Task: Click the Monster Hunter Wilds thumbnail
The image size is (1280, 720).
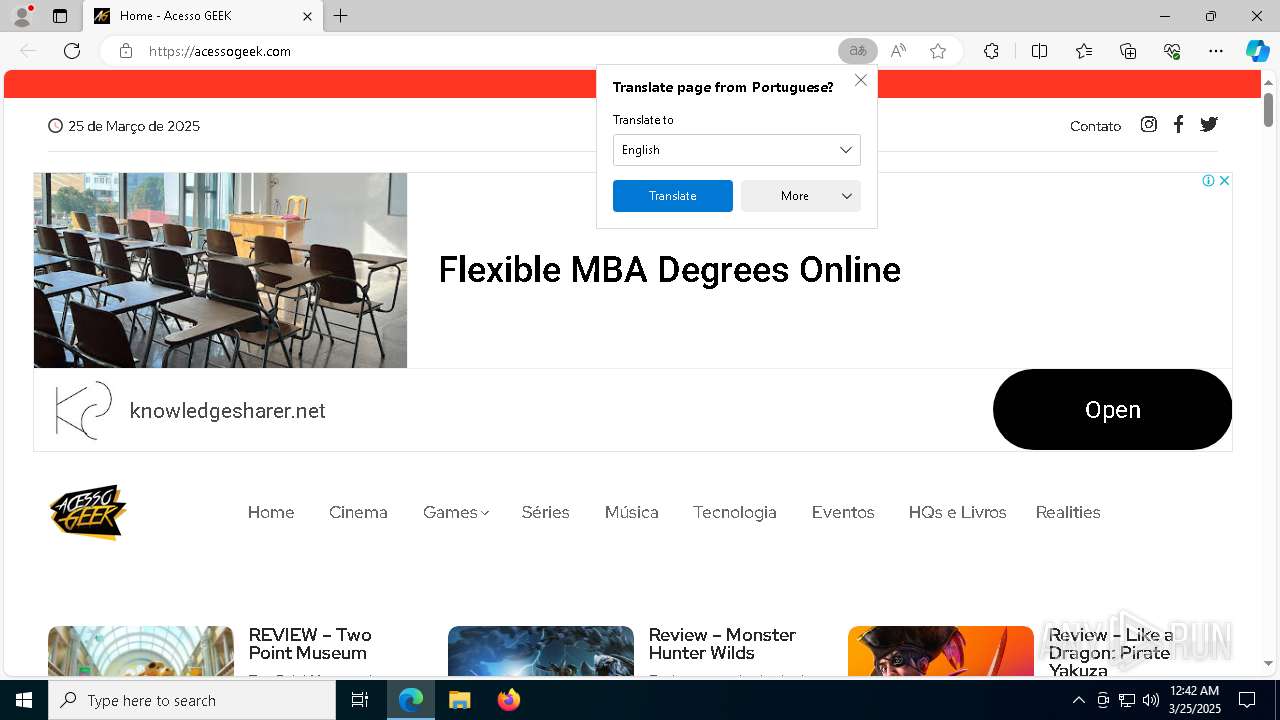Action: 541,651
